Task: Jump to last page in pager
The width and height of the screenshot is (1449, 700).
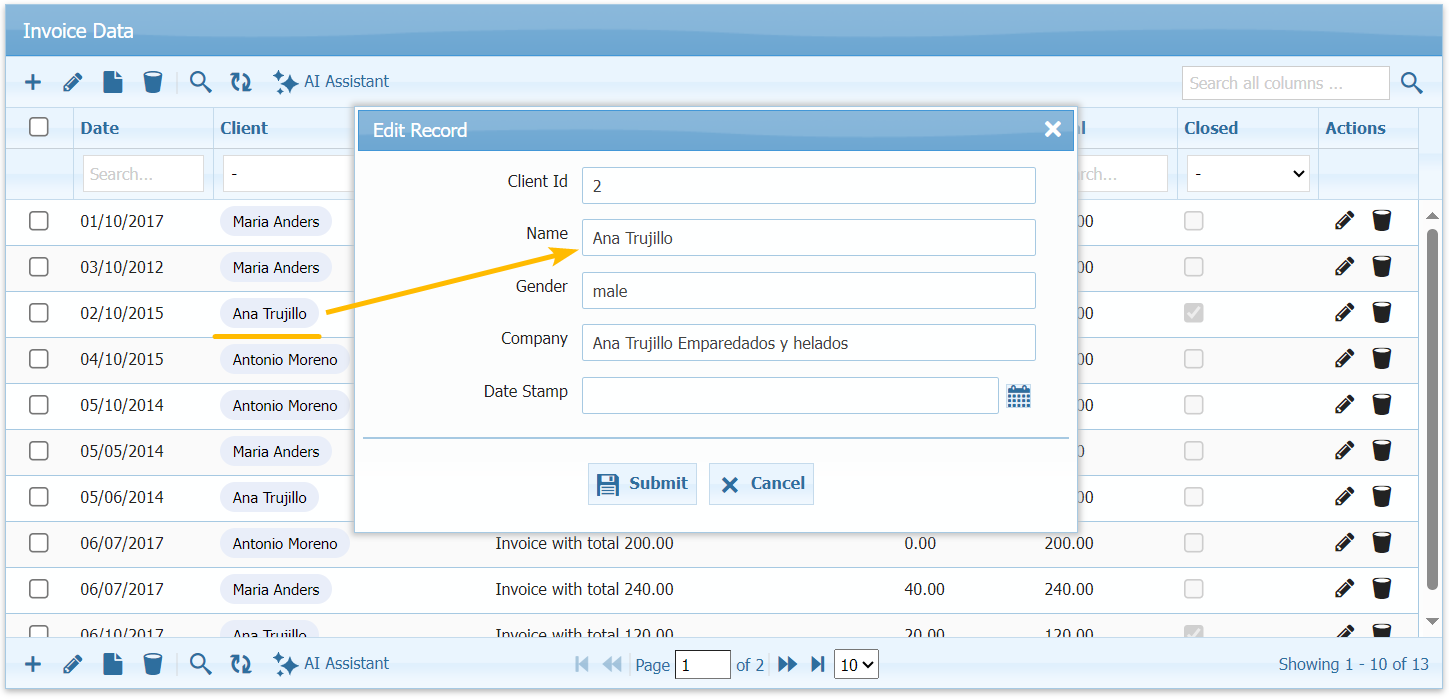Action: [x=817, y=665]
